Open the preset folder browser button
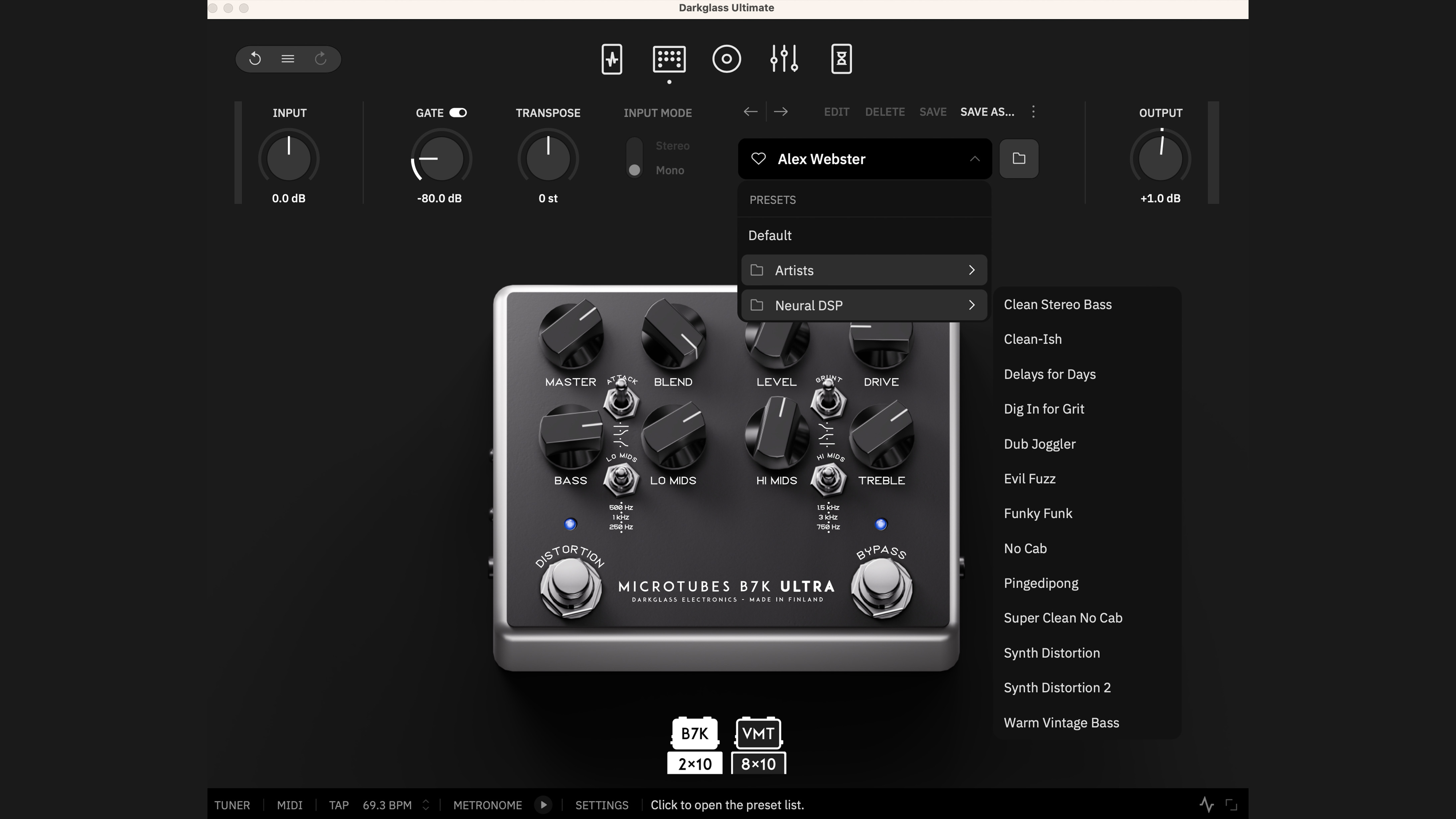The width and height of the screenshot is (1456, 819). pyautogui.click(x=1018, y=159)
